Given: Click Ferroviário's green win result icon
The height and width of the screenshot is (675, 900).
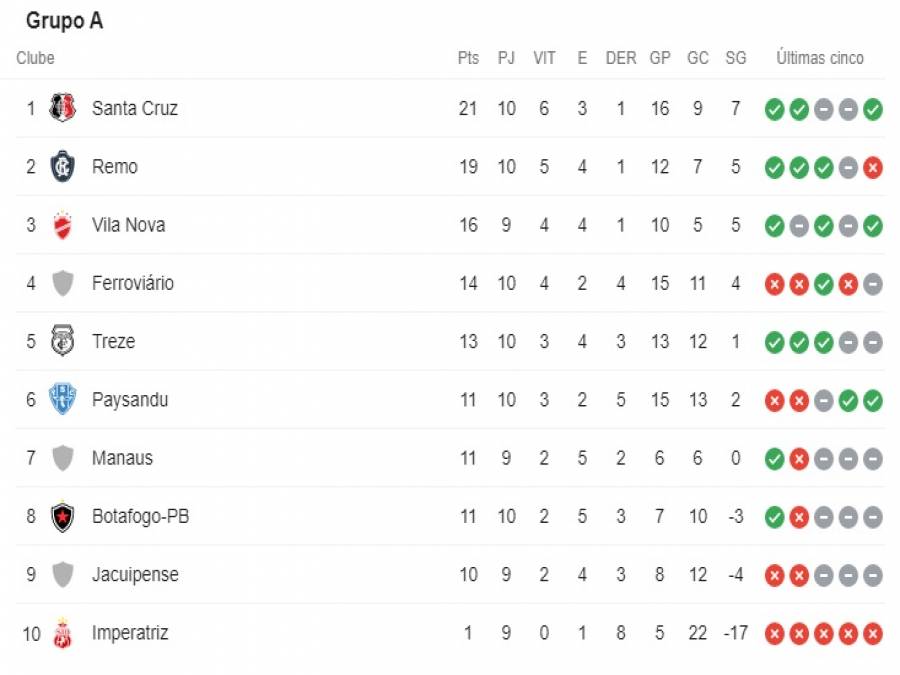Looking at the screenshot, I should coord(823,284).
